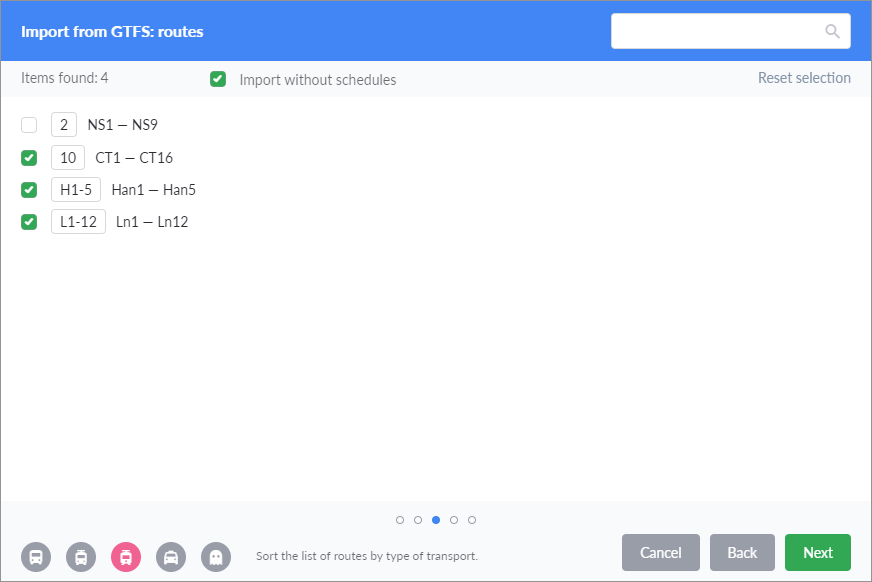Image resolution: width=872 pixels, height=582 pixels.
Task: Click the pink tram transport icon
Action: tap(126, 556)
